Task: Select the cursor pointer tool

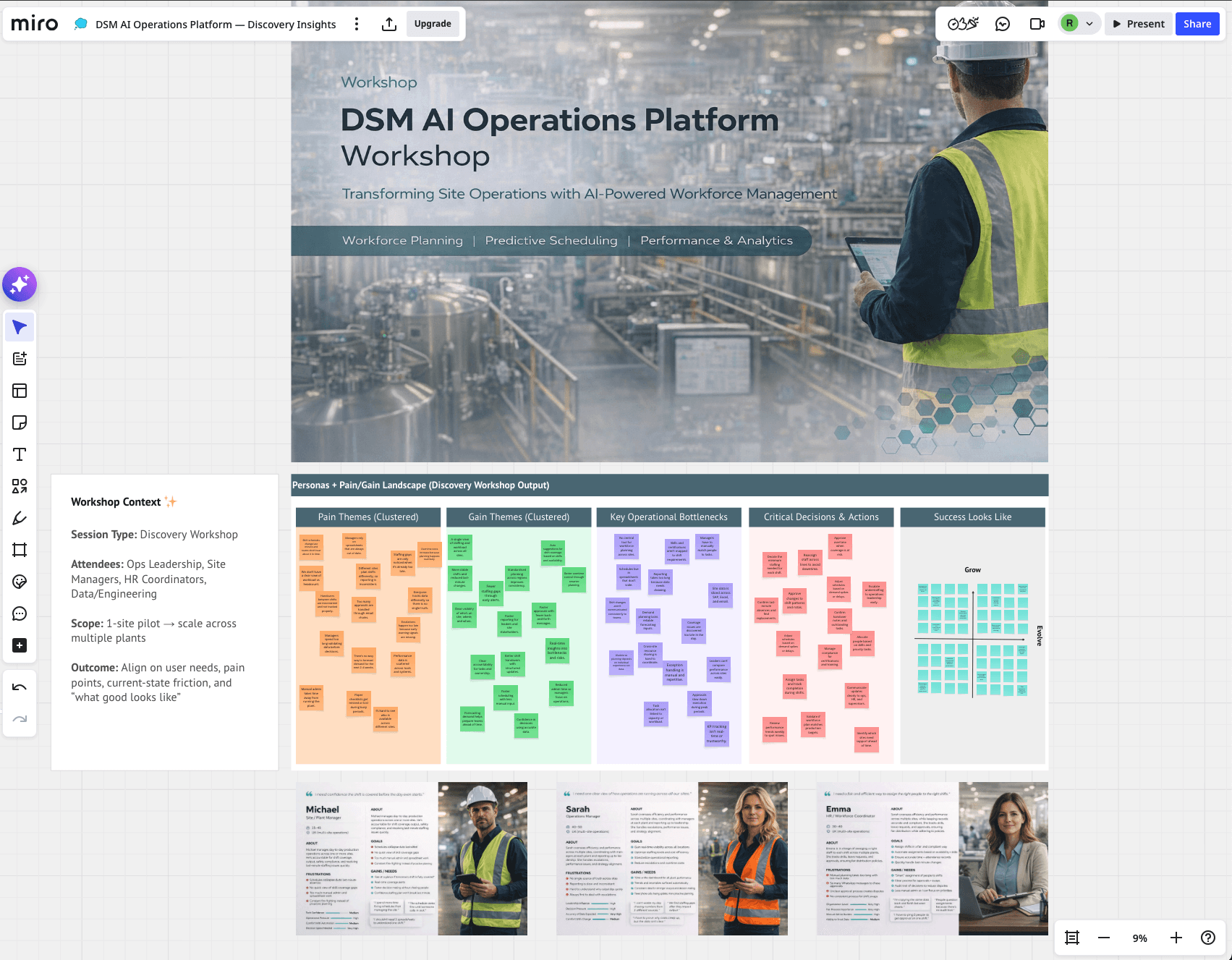Action: coord(20,327)
